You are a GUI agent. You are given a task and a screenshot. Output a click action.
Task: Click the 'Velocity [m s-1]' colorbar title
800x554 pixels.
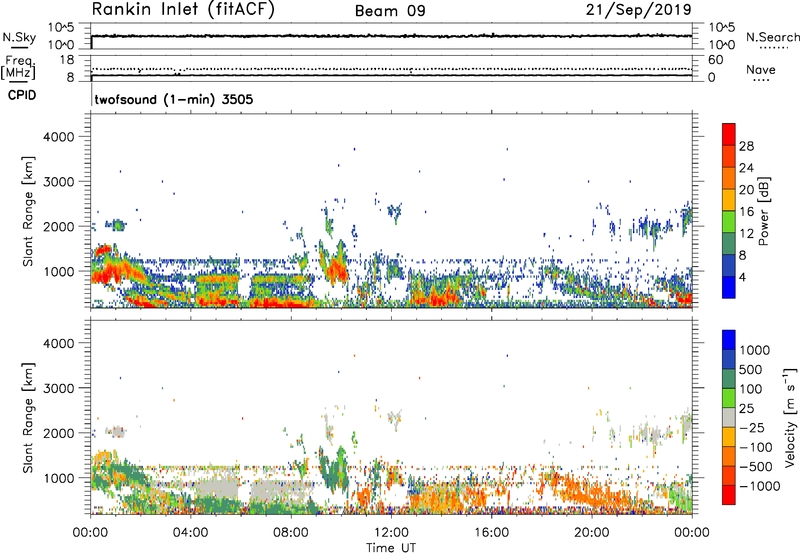click(790, 417)
